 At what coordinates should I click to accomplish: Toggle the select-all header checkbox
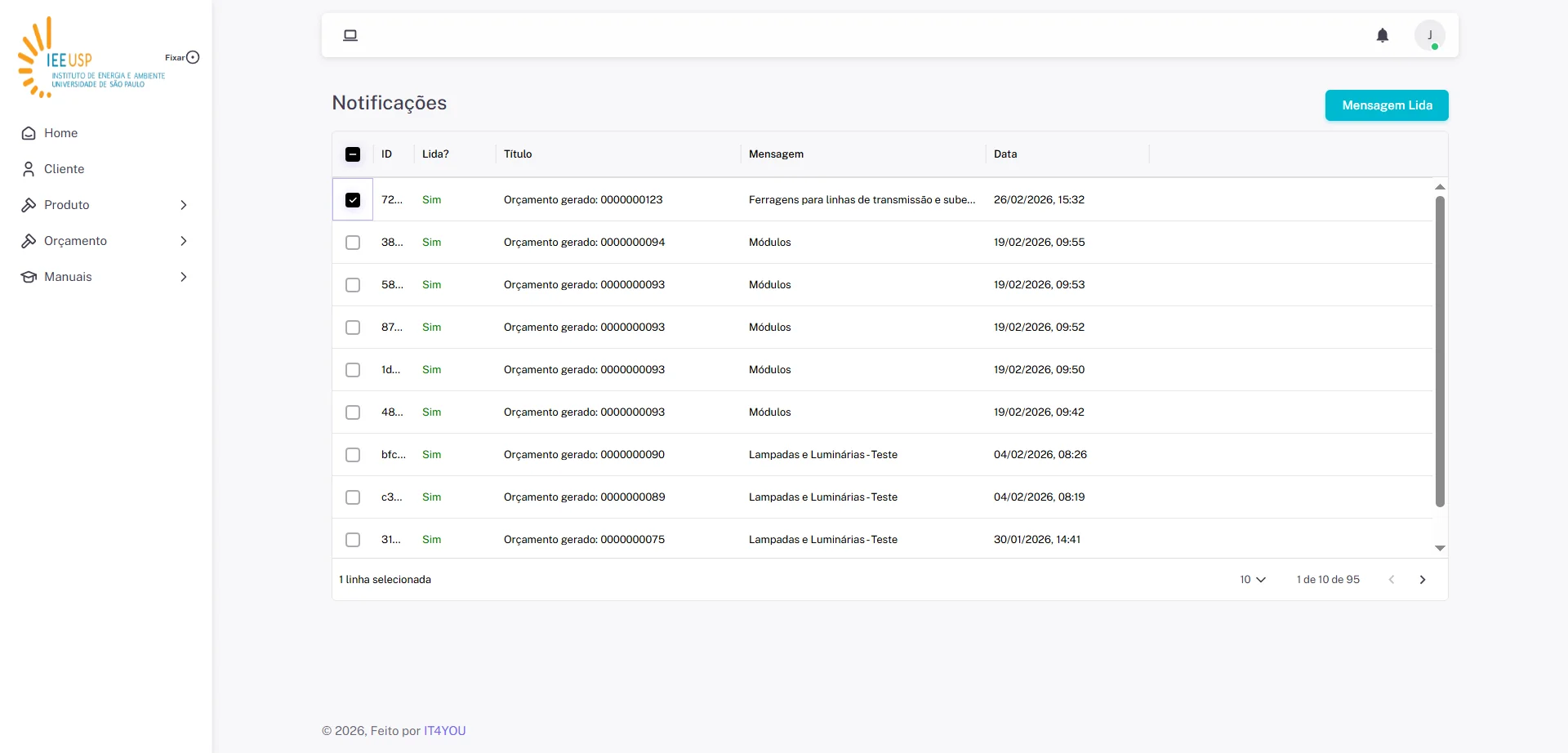coord(353,154)
